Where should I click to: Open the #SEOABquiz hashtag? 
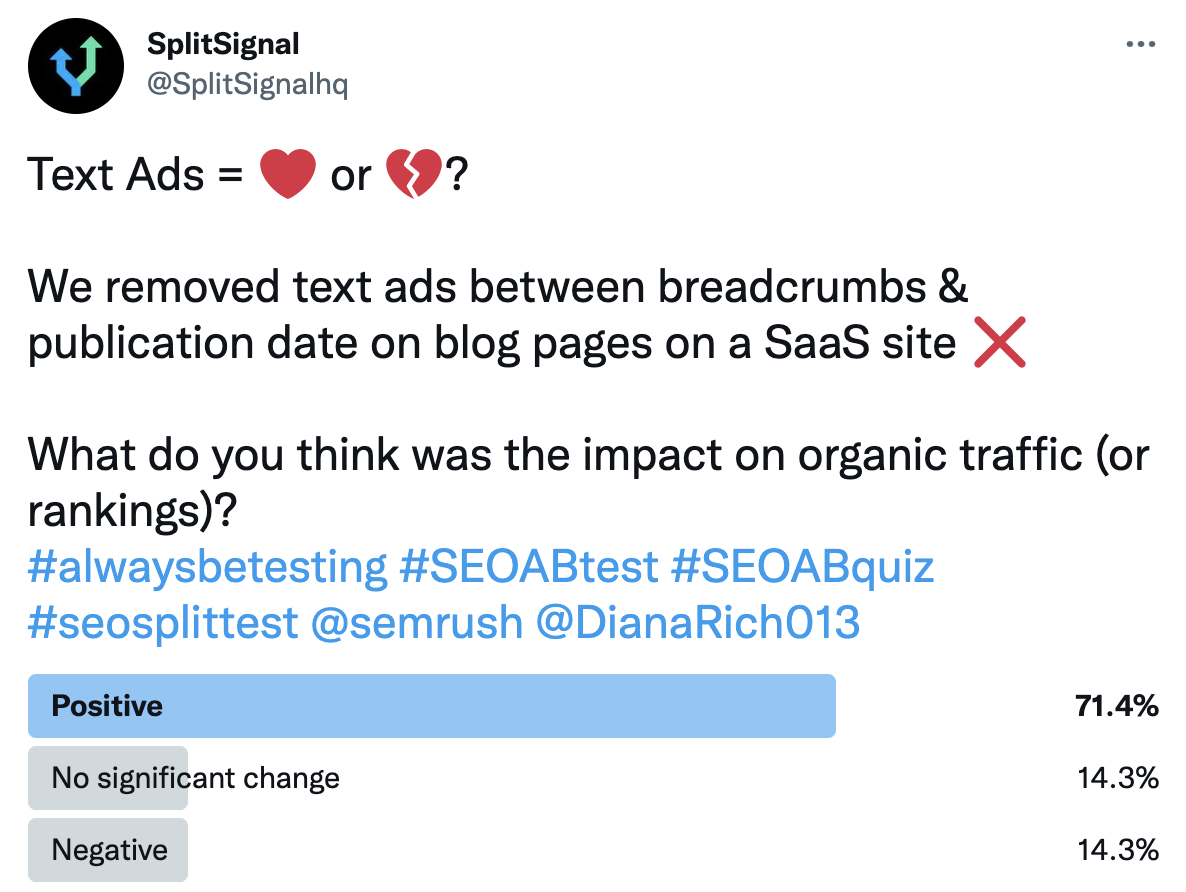point(803,567)
